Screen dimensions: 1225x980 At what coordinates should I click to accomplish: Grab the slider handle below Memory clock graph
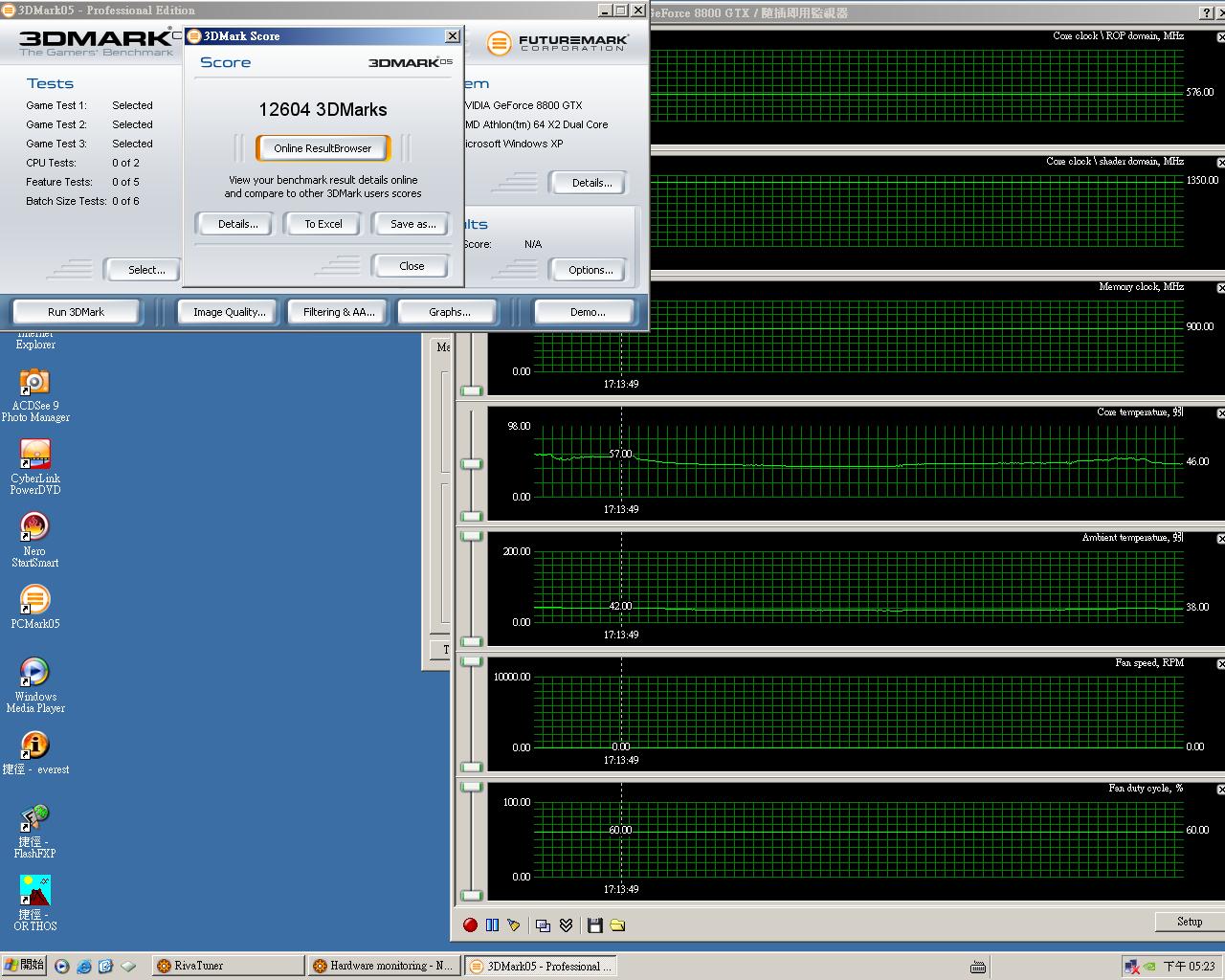[x=472, y=390]
